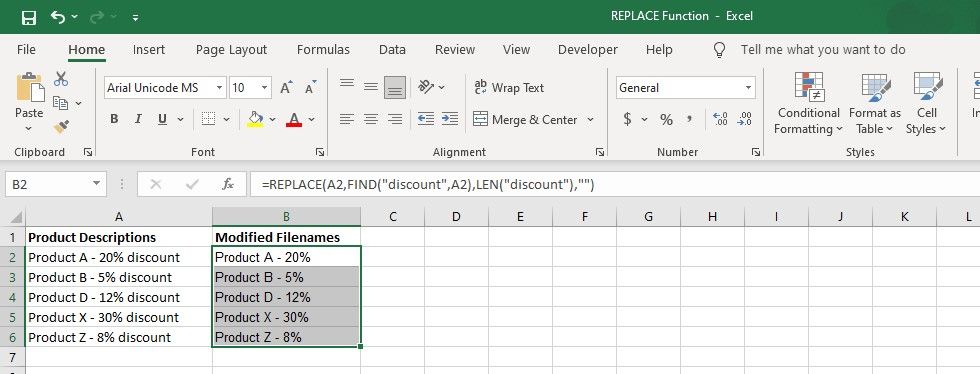This screenshot has width=980, height=374.
Task: Go to the Review tab
Action: pos(455,49)
